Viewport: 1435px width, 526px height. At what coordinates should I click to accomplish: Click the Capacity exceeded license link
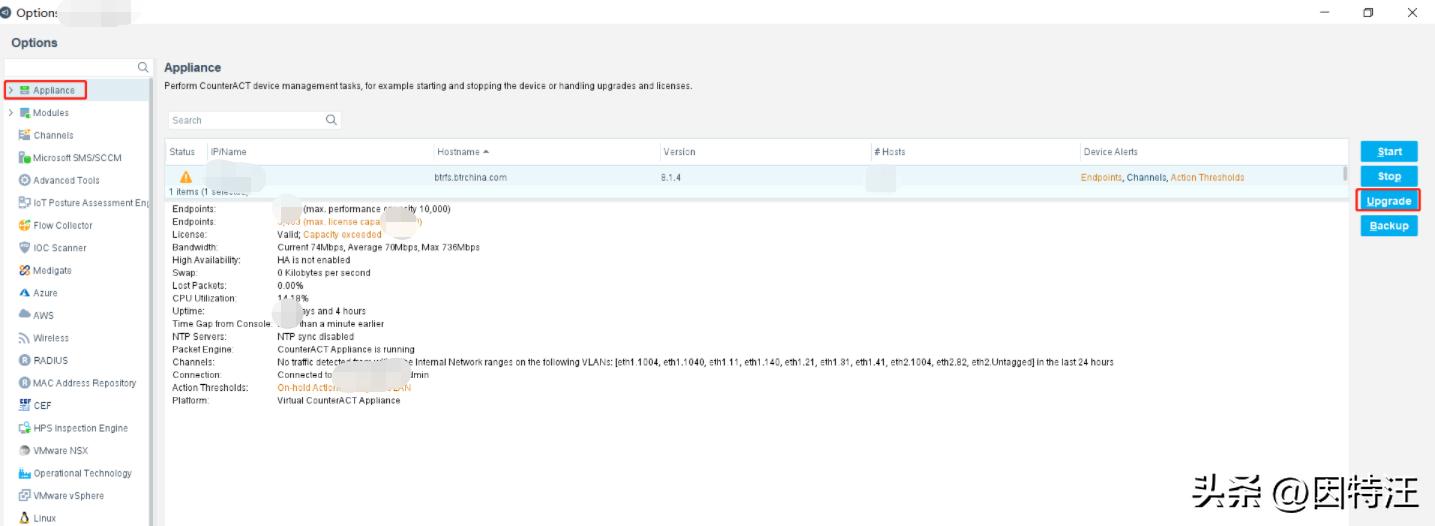[x=342, y=234]
